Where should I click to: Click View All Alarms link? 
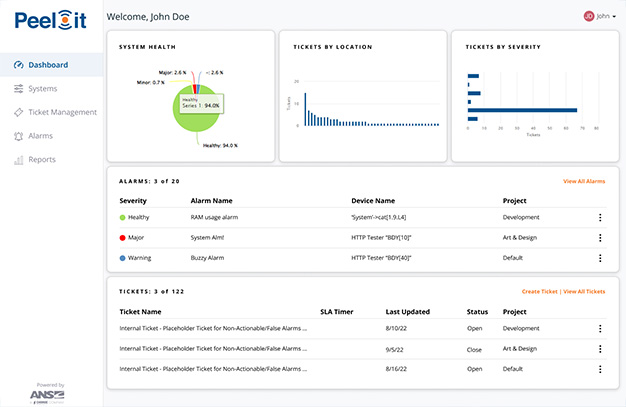tap(584, 181)
